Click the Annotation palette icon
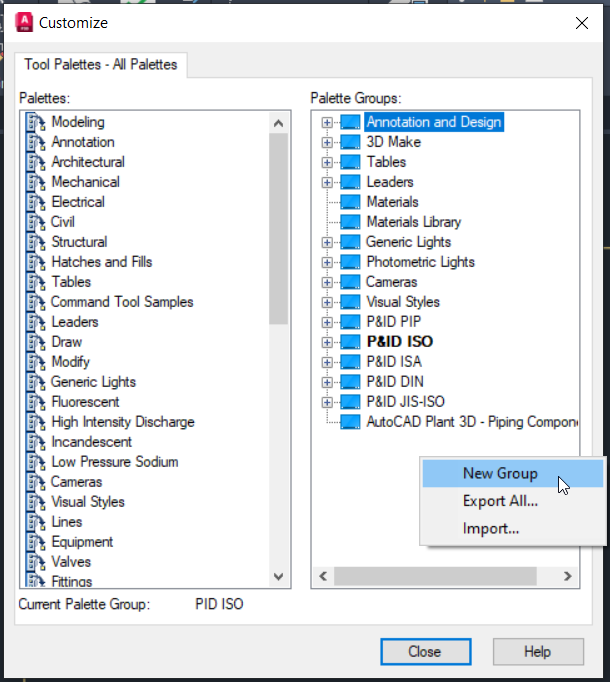The image size is (610, 682). coord(36,142)
